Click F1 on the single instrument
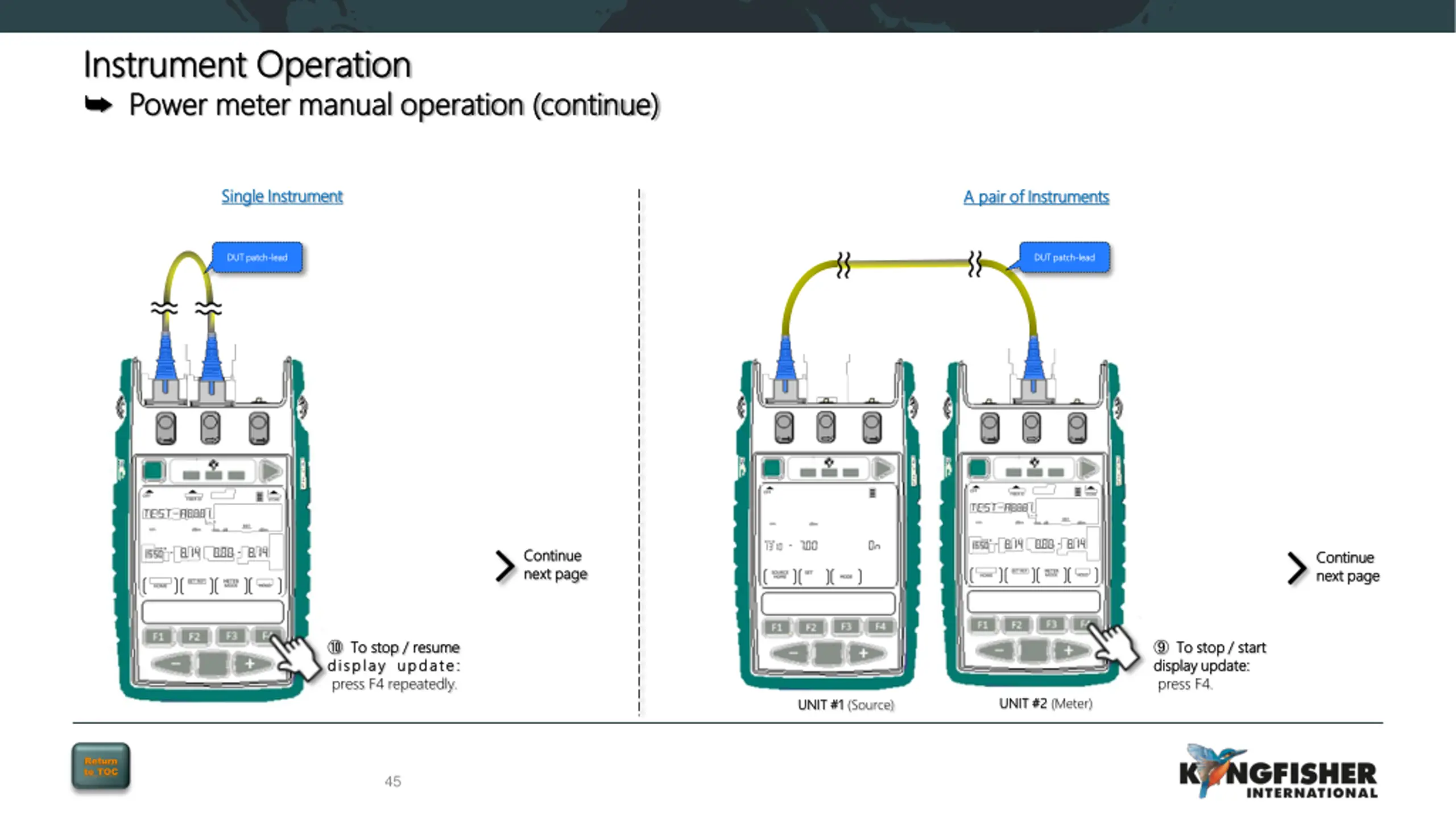1456x819 pixels. coord(158,636)
